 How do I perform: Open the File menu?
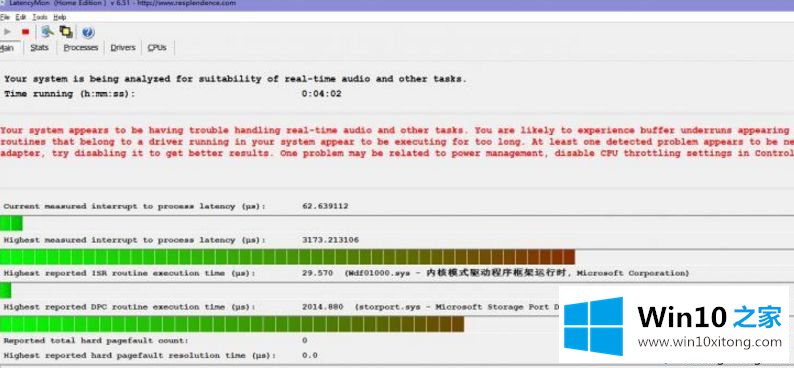click(5, 17)
